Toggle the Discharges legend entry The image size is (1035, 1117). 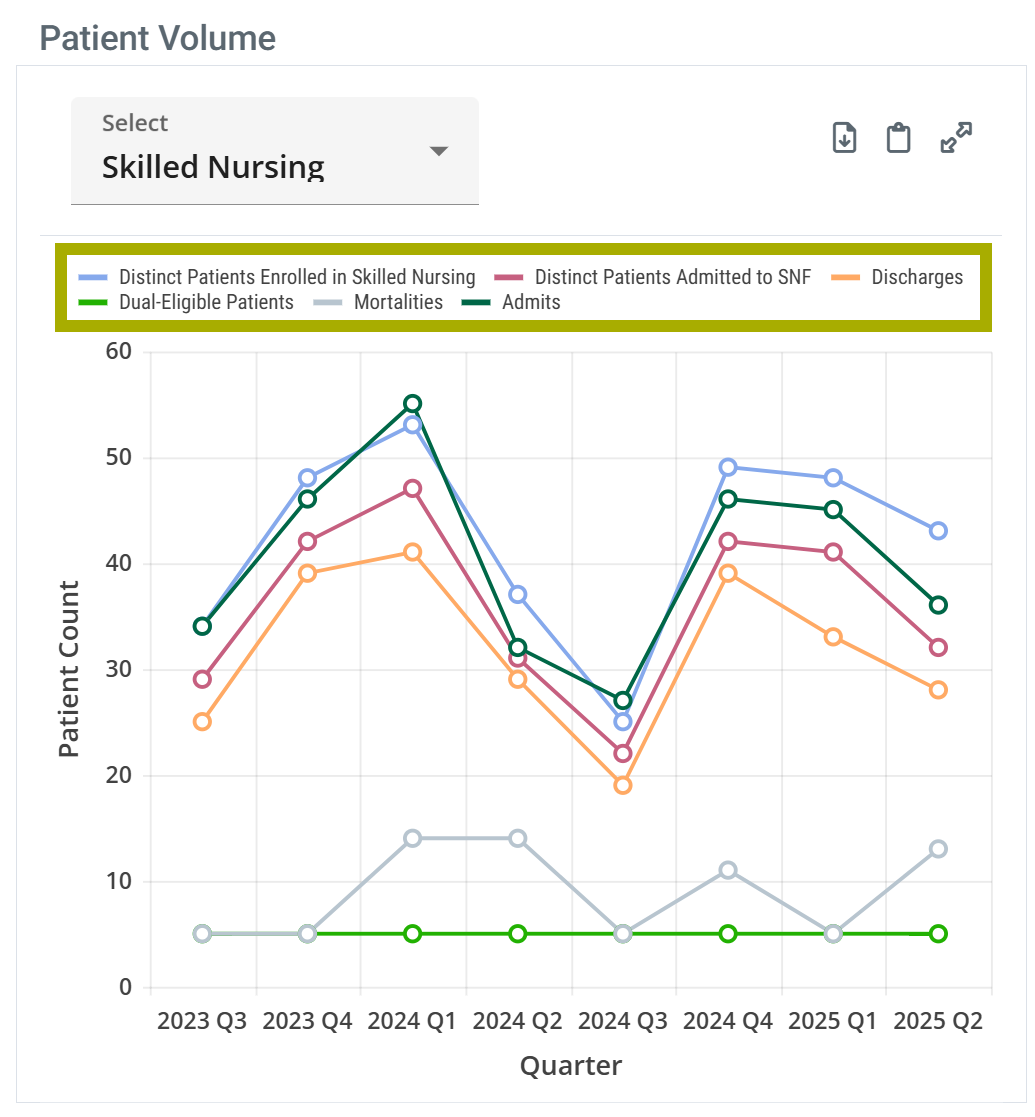click(x=917, y=277)
